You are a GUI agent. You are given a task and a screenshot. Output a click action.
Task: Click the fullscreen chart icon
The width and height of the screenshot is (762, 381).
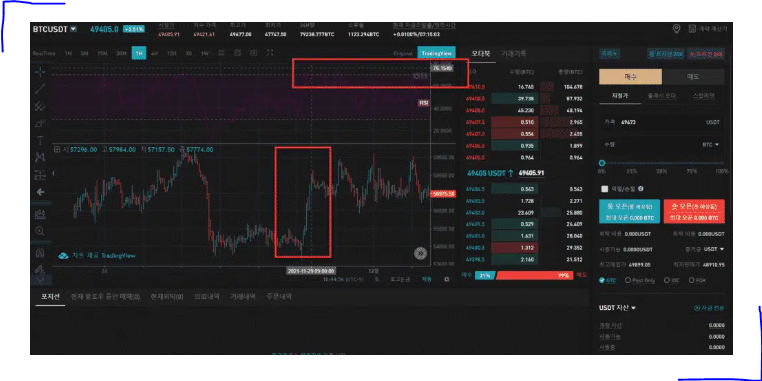click(x=271, y=53)
